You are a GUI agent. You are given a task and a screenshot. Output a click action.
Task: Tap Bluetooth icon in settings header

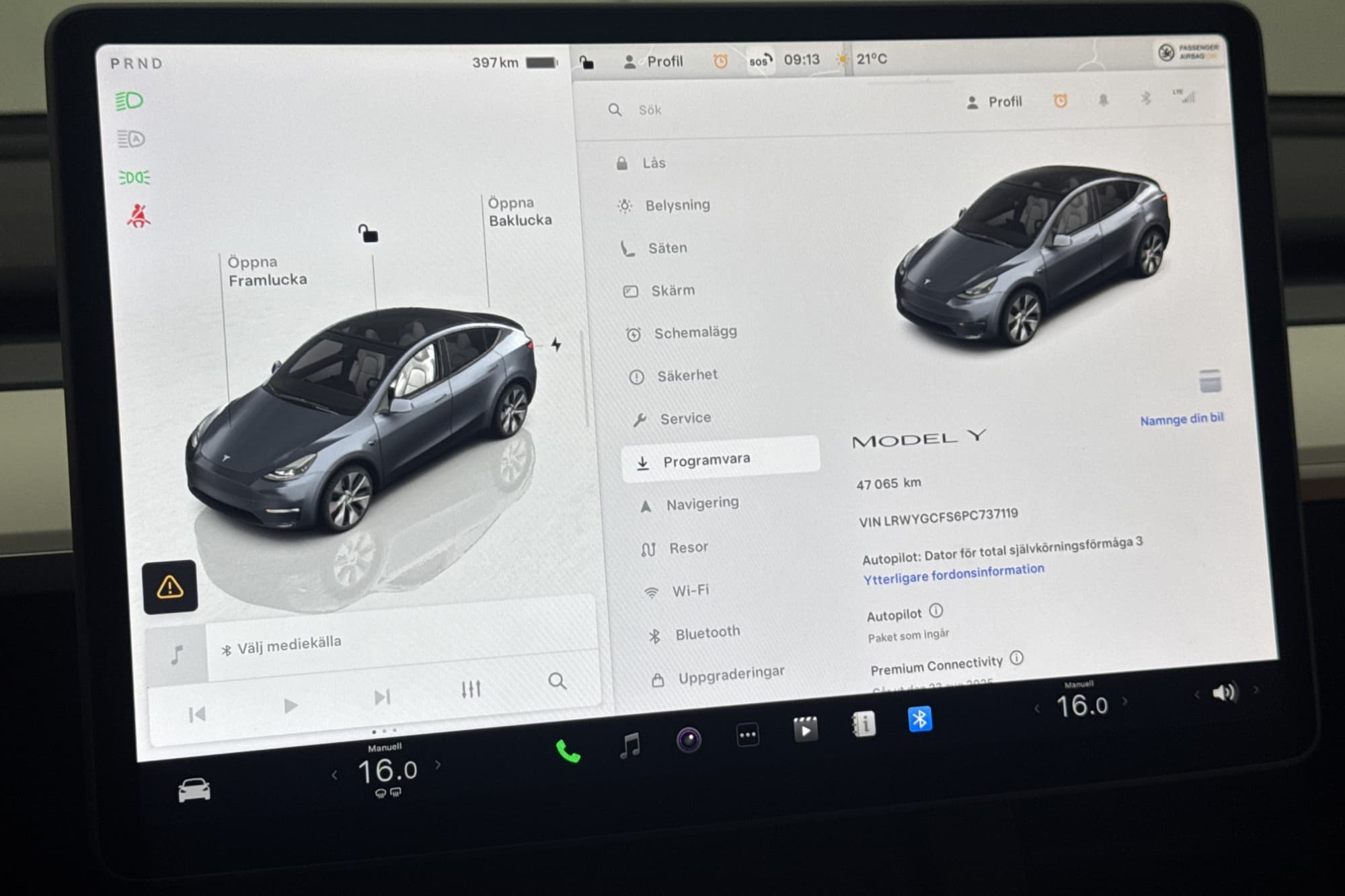click(x=1146, y=98)
